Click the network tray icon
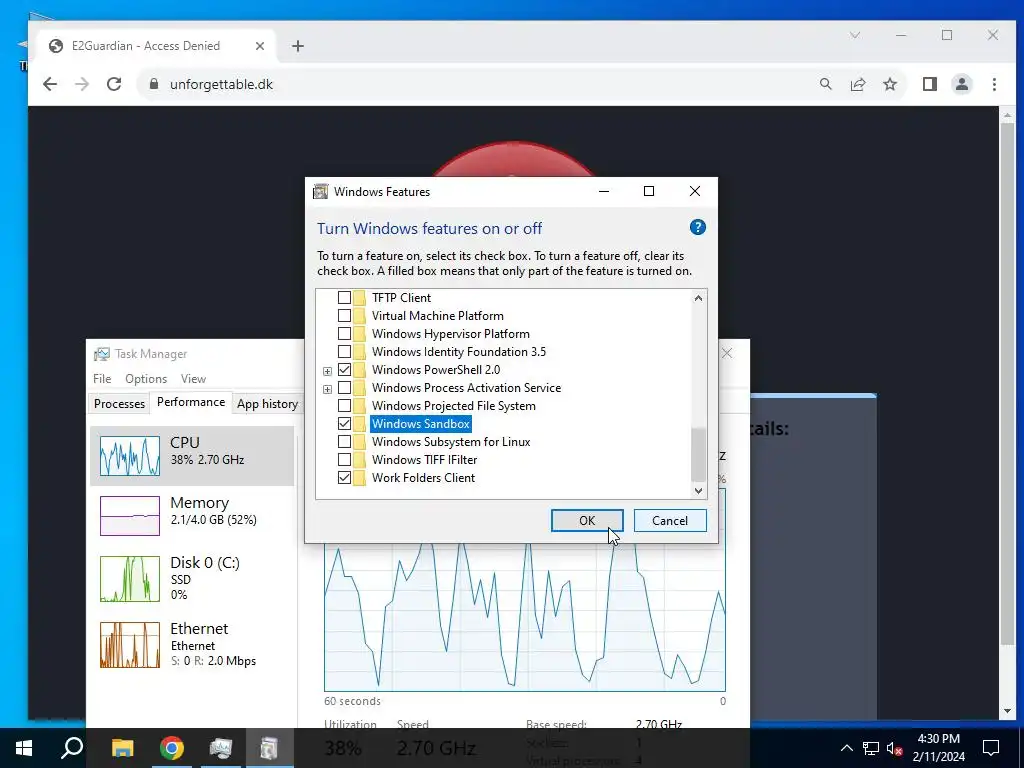 click(871, 748)
